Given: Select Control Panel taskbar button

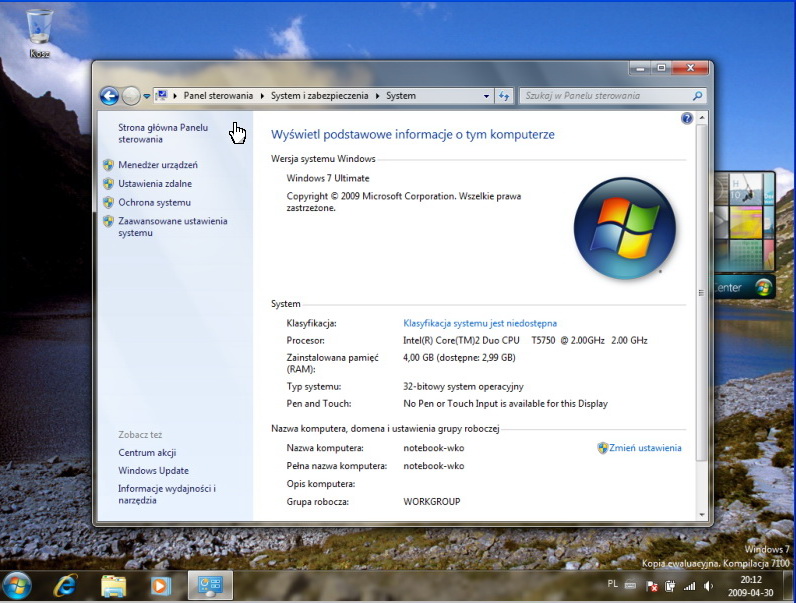Looking at the screenshot, I should click(210, 585).
